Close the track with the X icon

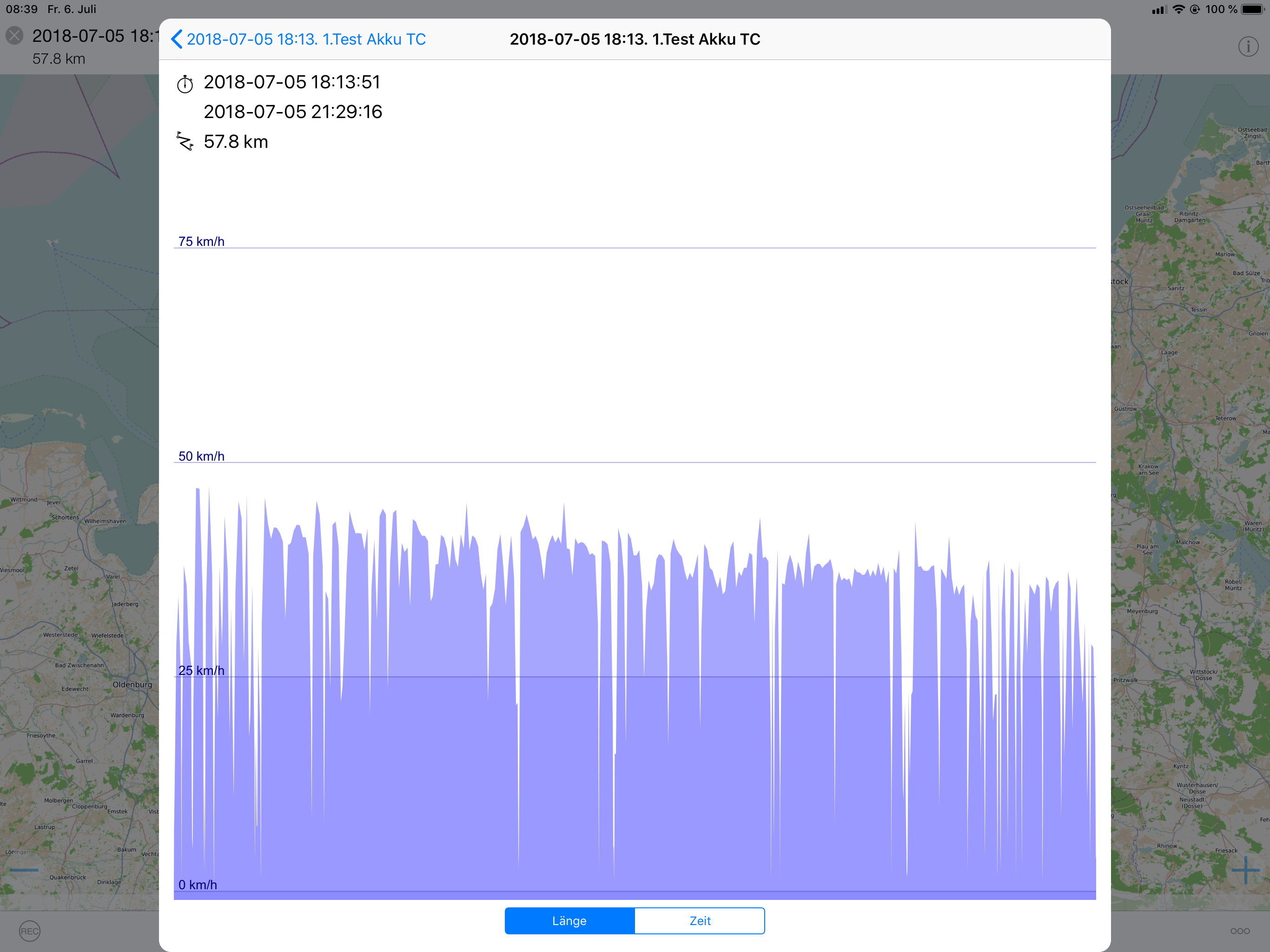(14, 36)
